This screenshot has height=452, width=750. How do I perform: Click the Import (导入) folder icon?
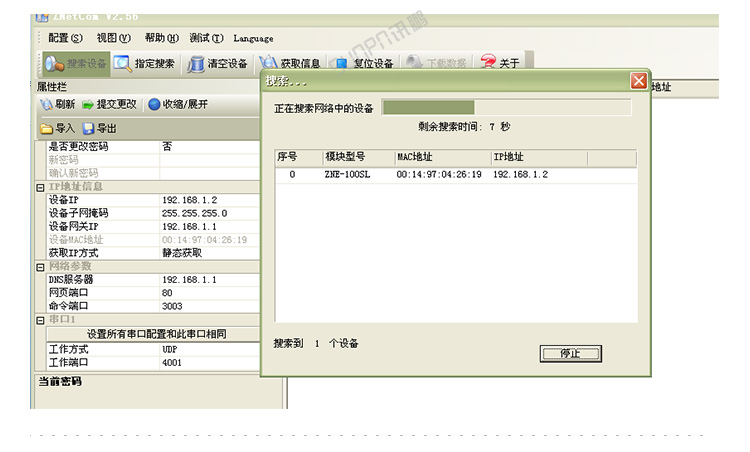pyautogui.click(x=46, y=128)
